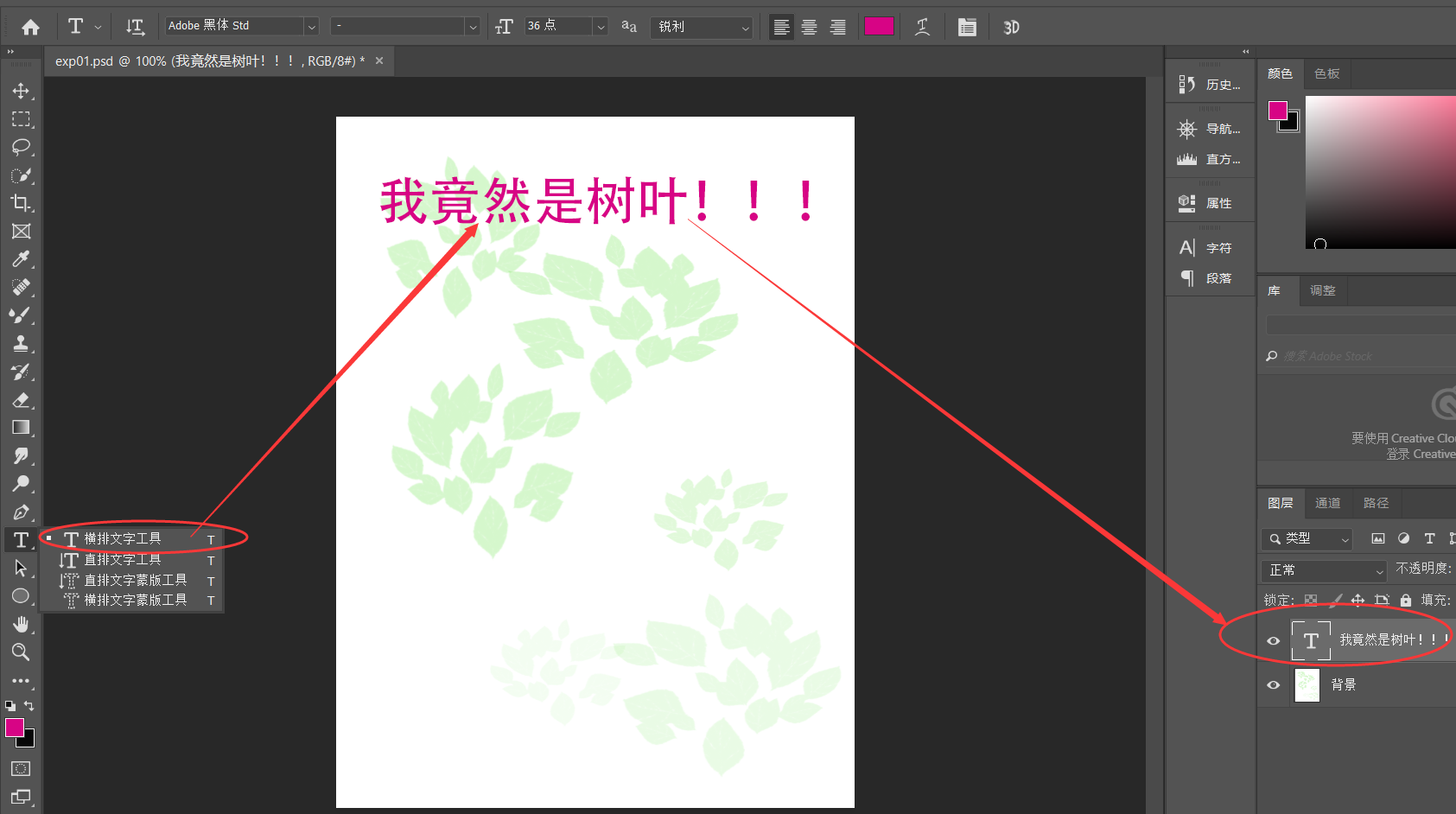This screenshot has height=814, width=1456.
Task: Open the Edit Toolbar ellipsis
Action: click(x=21, y=681)
